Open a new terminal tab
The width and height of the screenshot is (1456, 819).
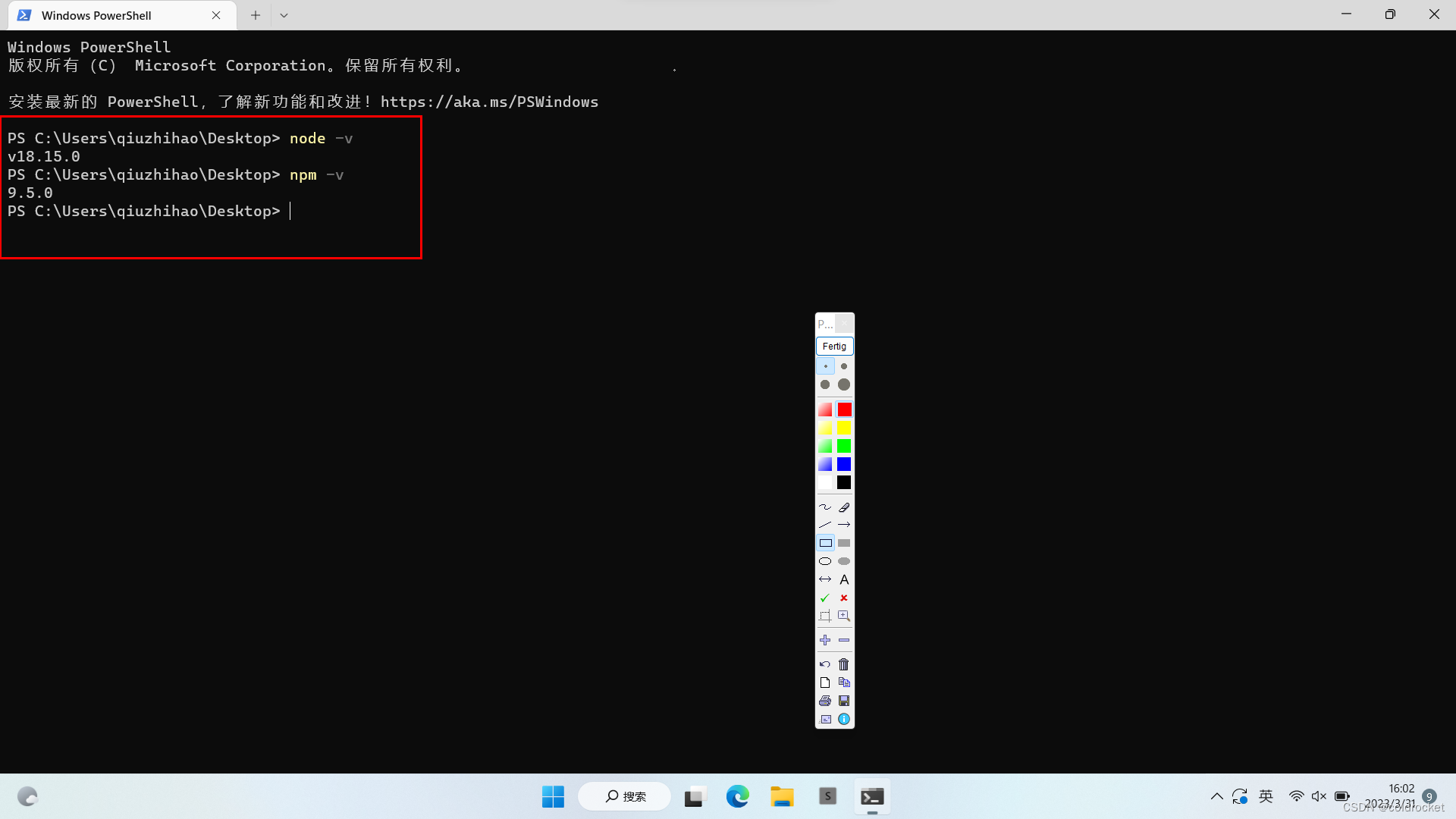tap(255, 15)
